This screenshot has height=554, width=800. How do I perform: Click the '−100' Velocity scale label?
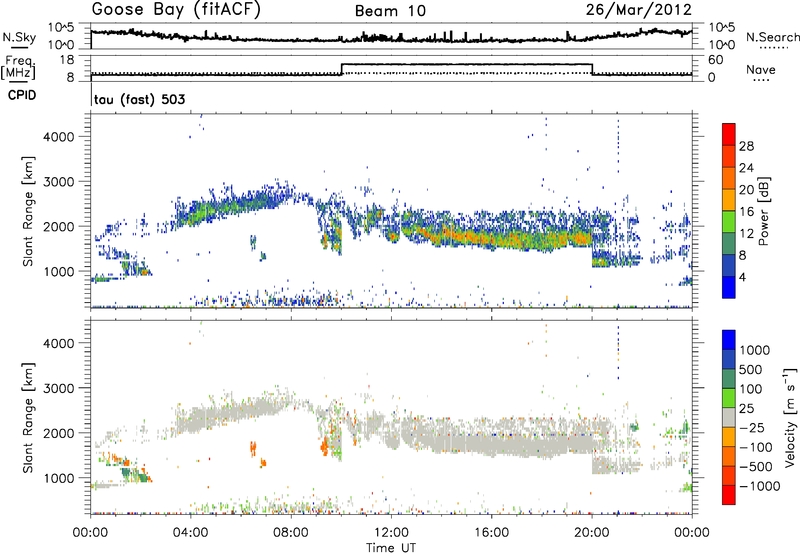click(755, 447)
